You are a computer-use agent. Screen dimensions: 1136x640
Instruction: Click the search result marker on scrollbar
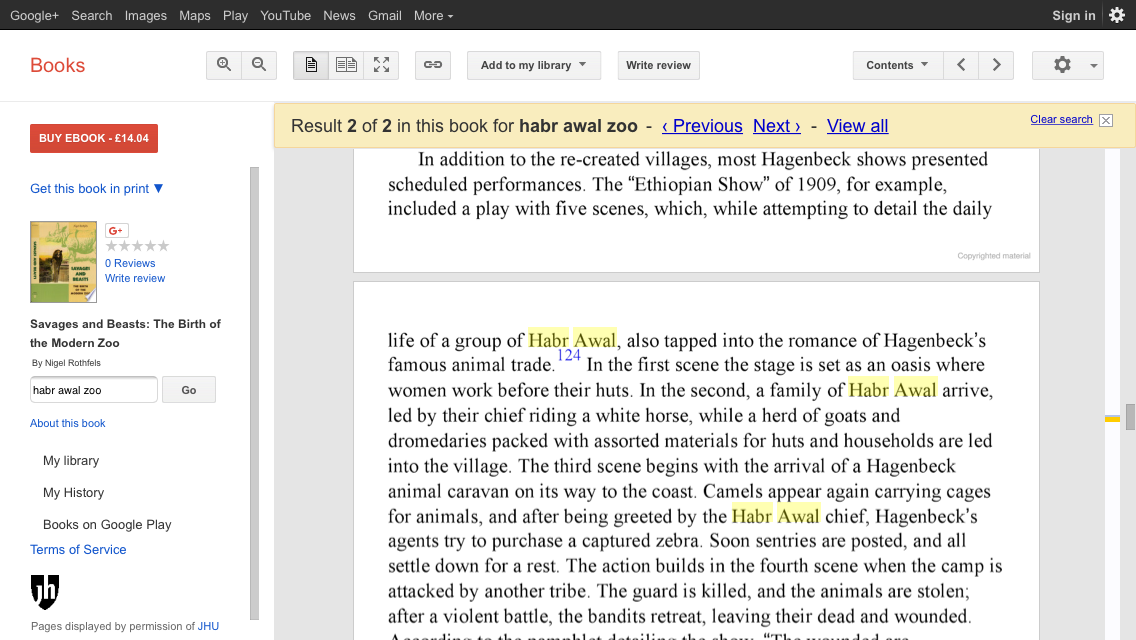coord(1112,418)
